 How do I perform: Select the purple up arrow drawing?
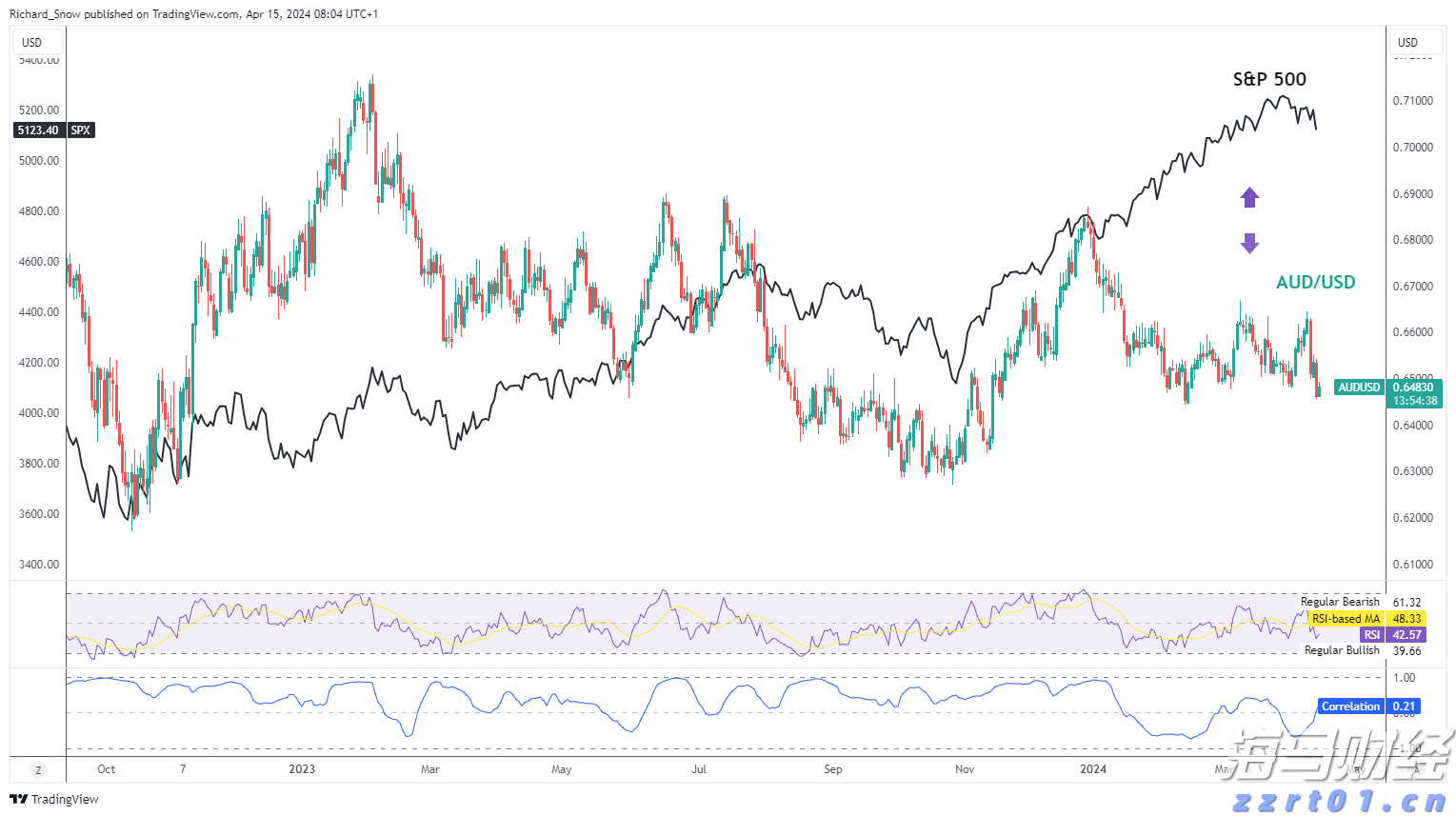pyautogui.click(x=1249, y=197)
